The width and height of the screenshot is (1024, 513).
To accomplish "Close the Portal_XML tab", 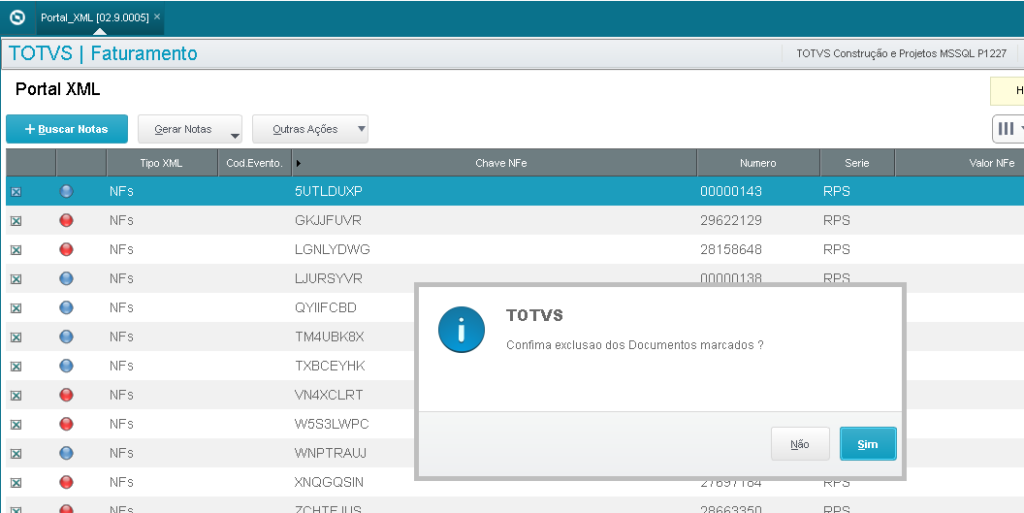I will 157,17.
